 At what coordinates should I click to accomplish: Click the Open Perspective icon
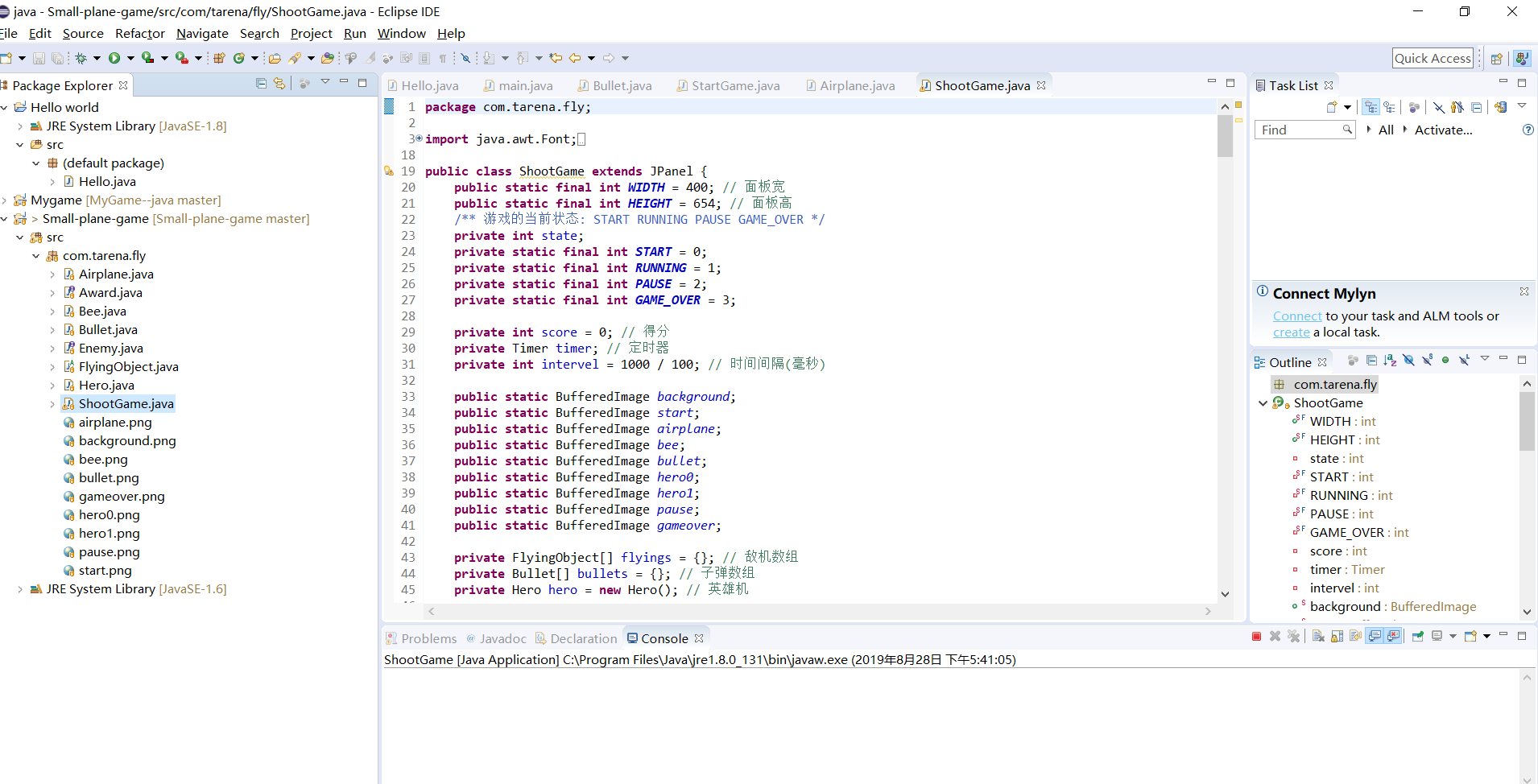[1496, 58]
